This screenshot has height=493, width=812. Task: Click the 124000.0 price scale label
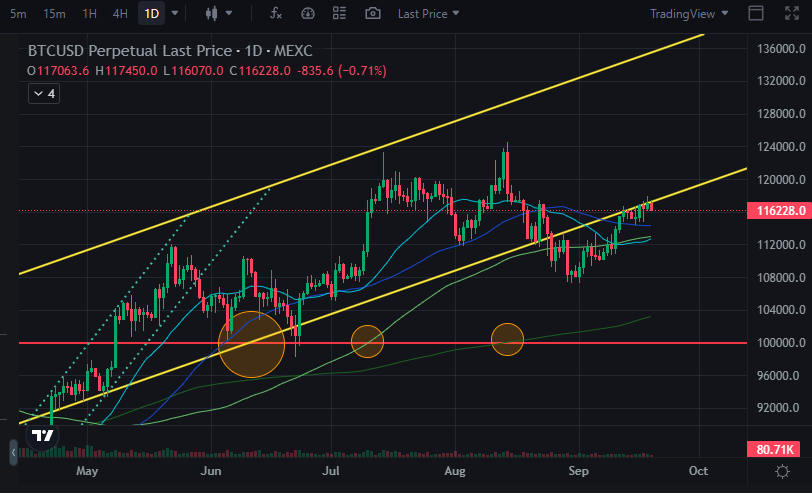pyautogui.click(x=781, y=147)
